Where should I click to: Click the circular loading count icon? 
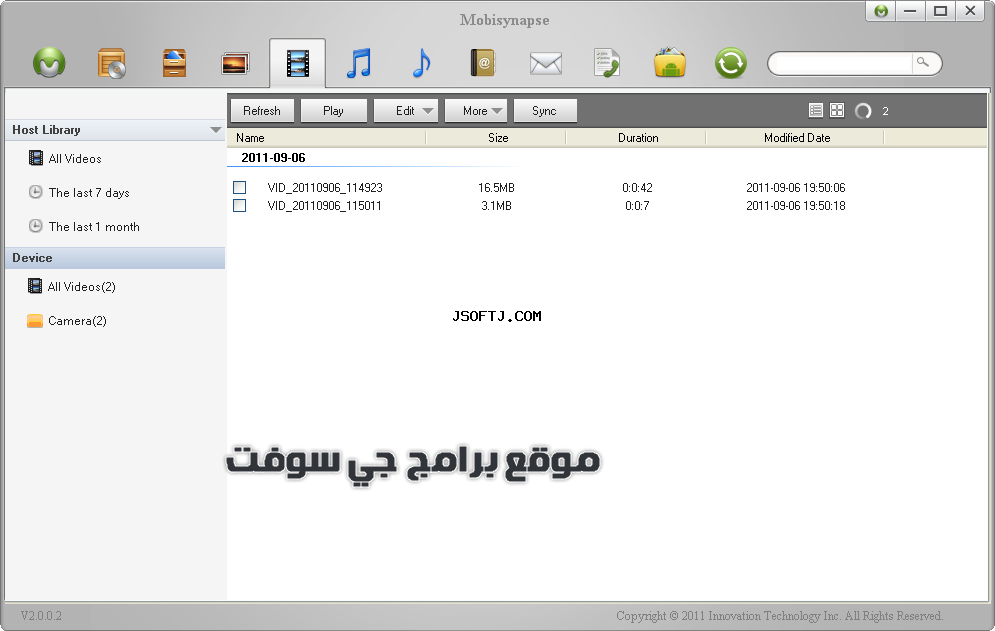[862, 111]
